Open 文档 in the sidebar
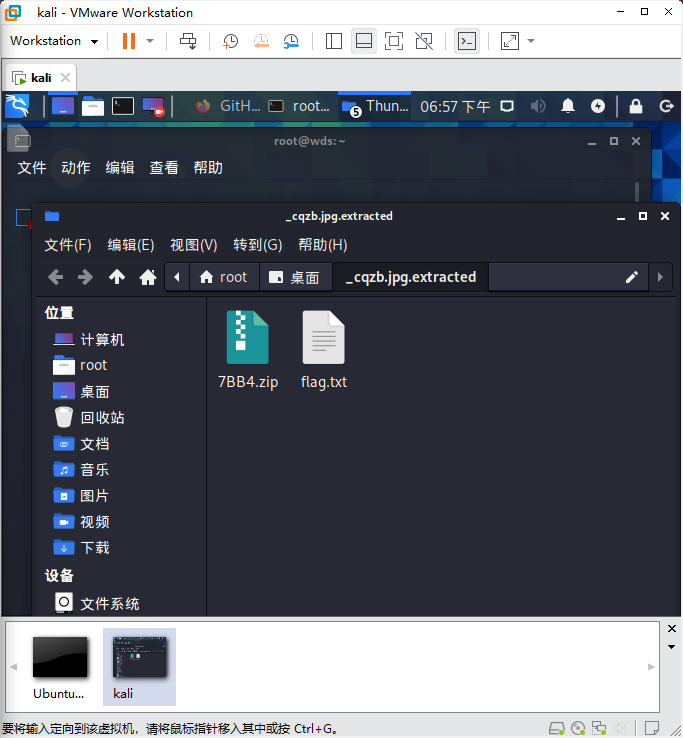This screenshot has width=683, height=738. pyautogui.click(x=81, y=444)
